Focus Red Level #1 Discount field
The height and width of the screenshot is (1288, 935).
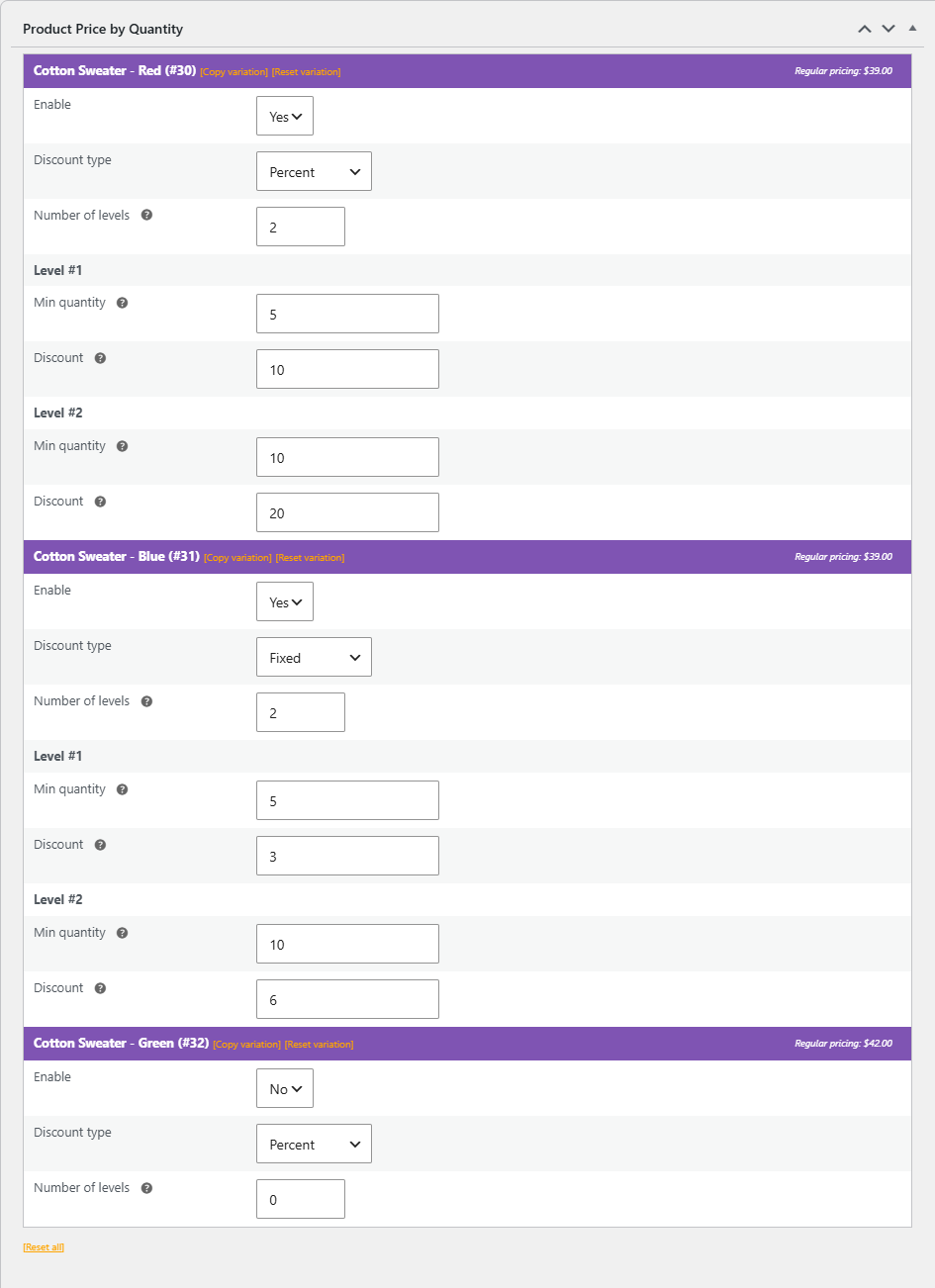pos(347,369)
